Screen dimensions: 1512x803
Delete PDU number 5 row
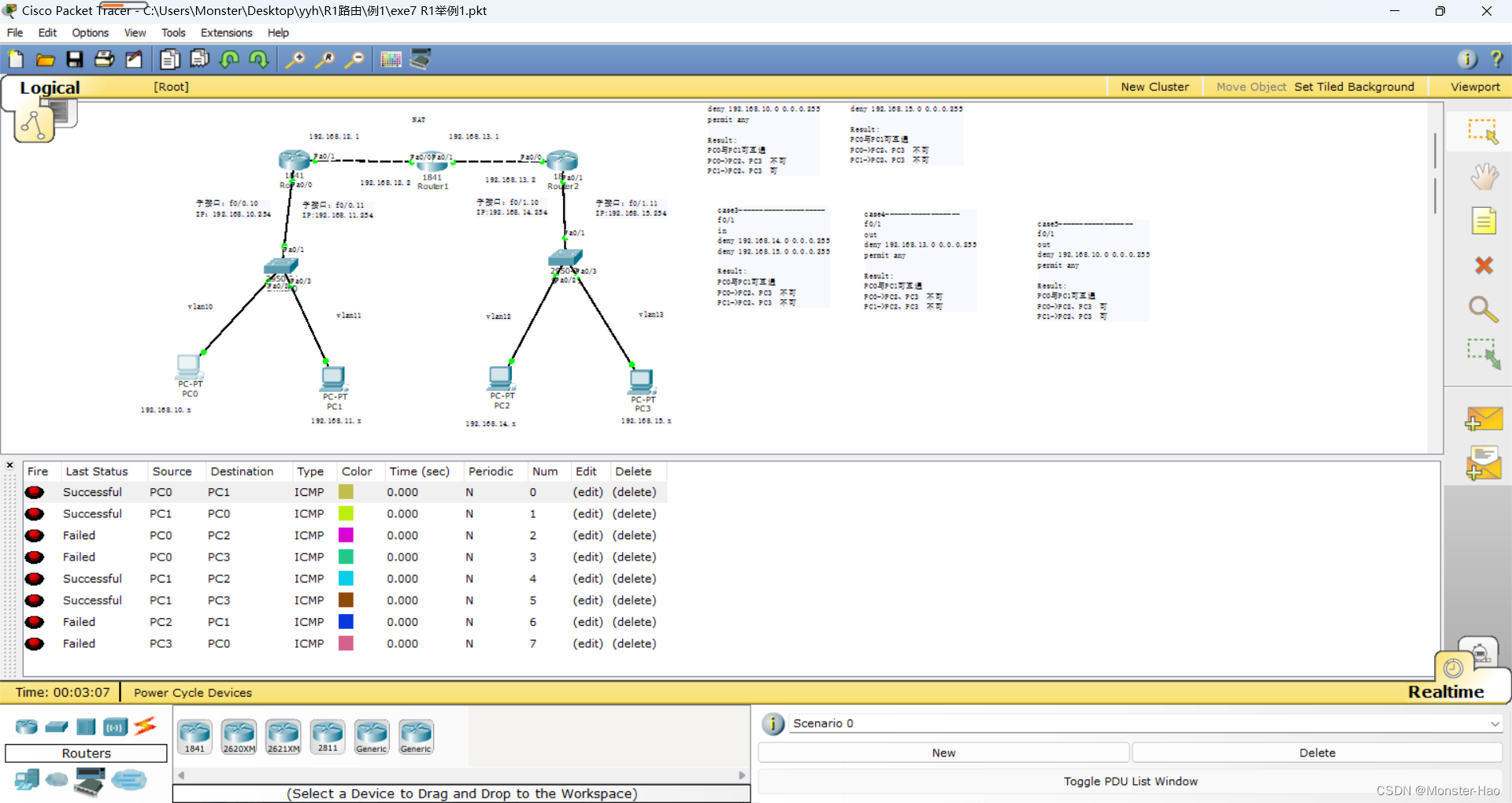click(x=634, y=601)
